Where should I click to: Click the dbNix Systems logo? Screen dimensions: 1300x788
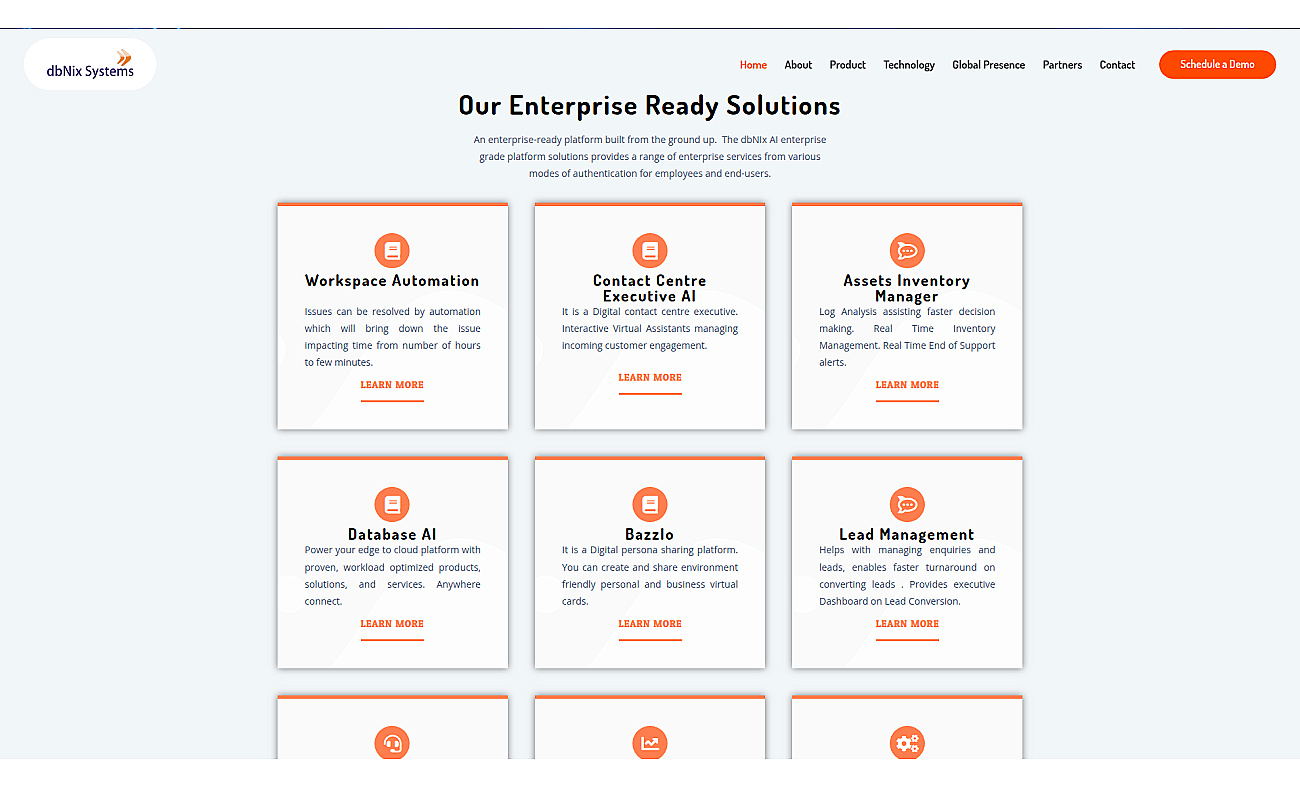click(x=90, y=65)
